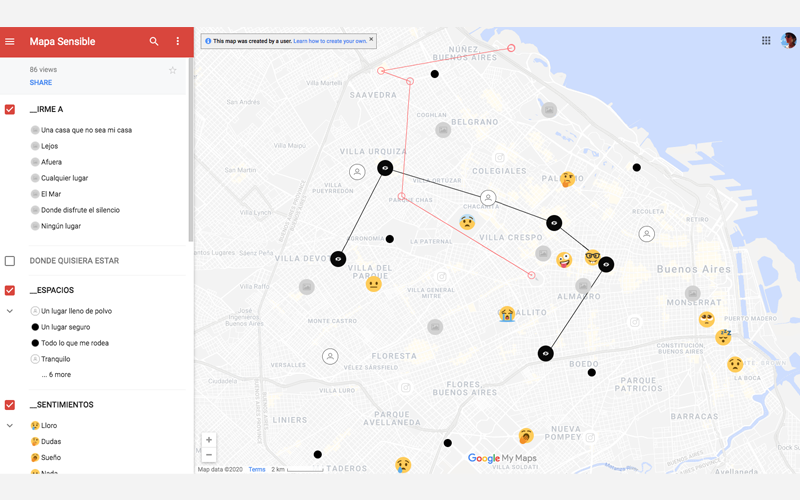Uncheck the __SENTIMIENTOS layer
This screenshot has width=800, height=500.
click(10, 405)
